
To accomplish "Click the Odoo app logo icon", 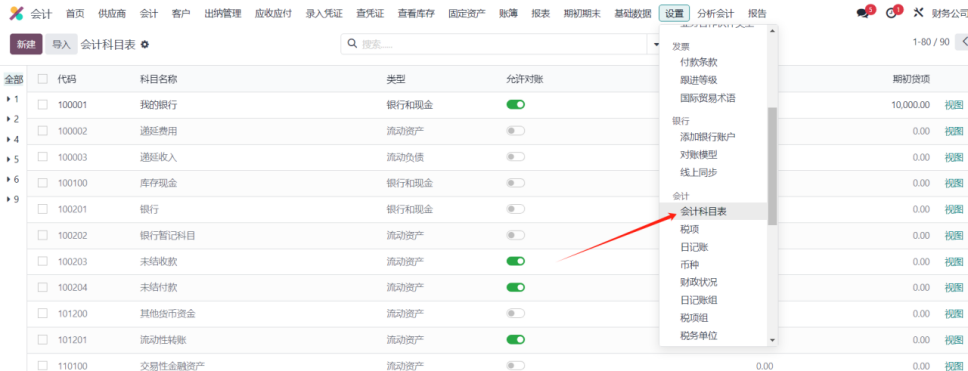I will [16, 13].
